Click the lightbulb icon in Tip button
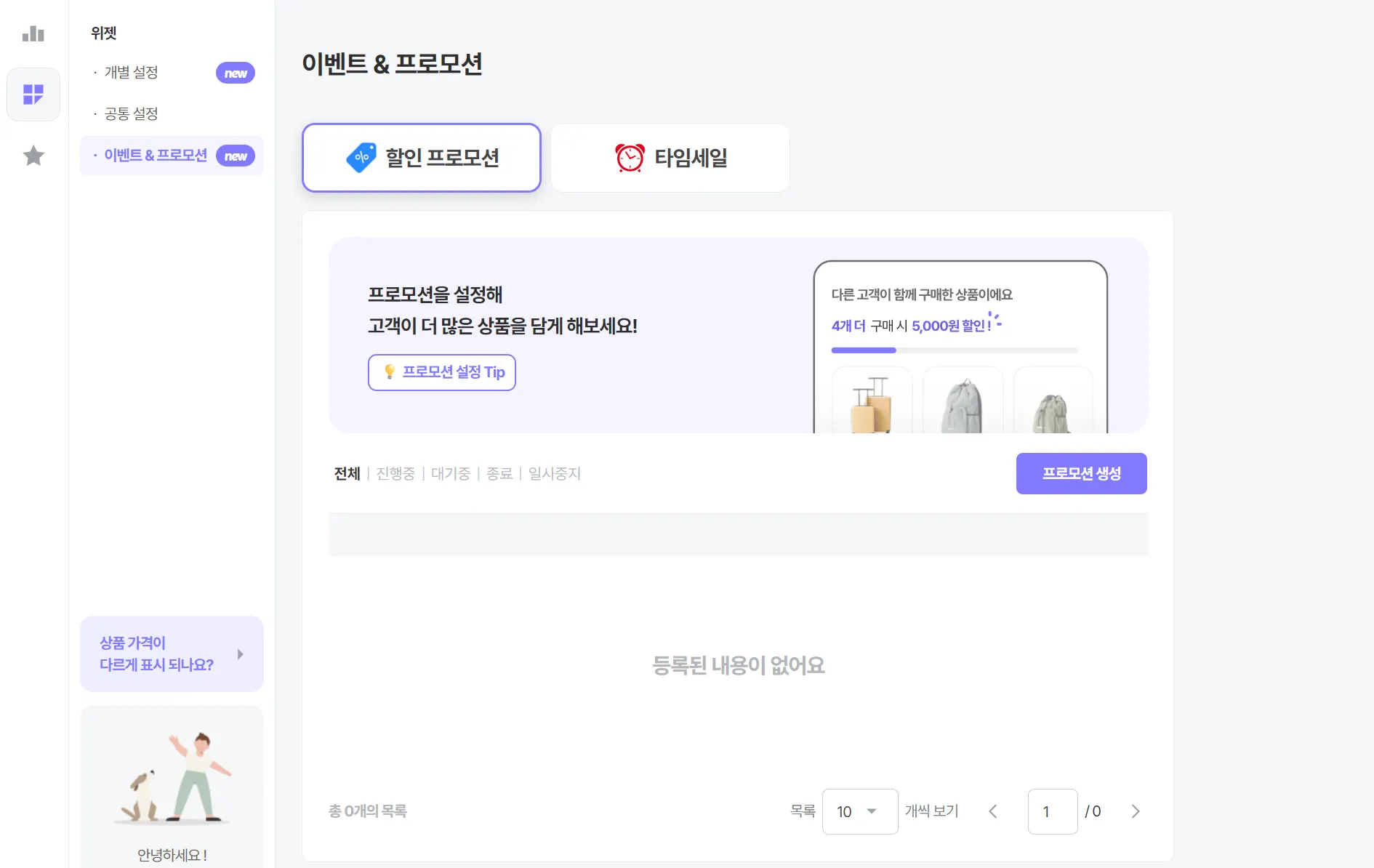The image size is (1374, 868). pyautogui.click(x=390, y=371)
